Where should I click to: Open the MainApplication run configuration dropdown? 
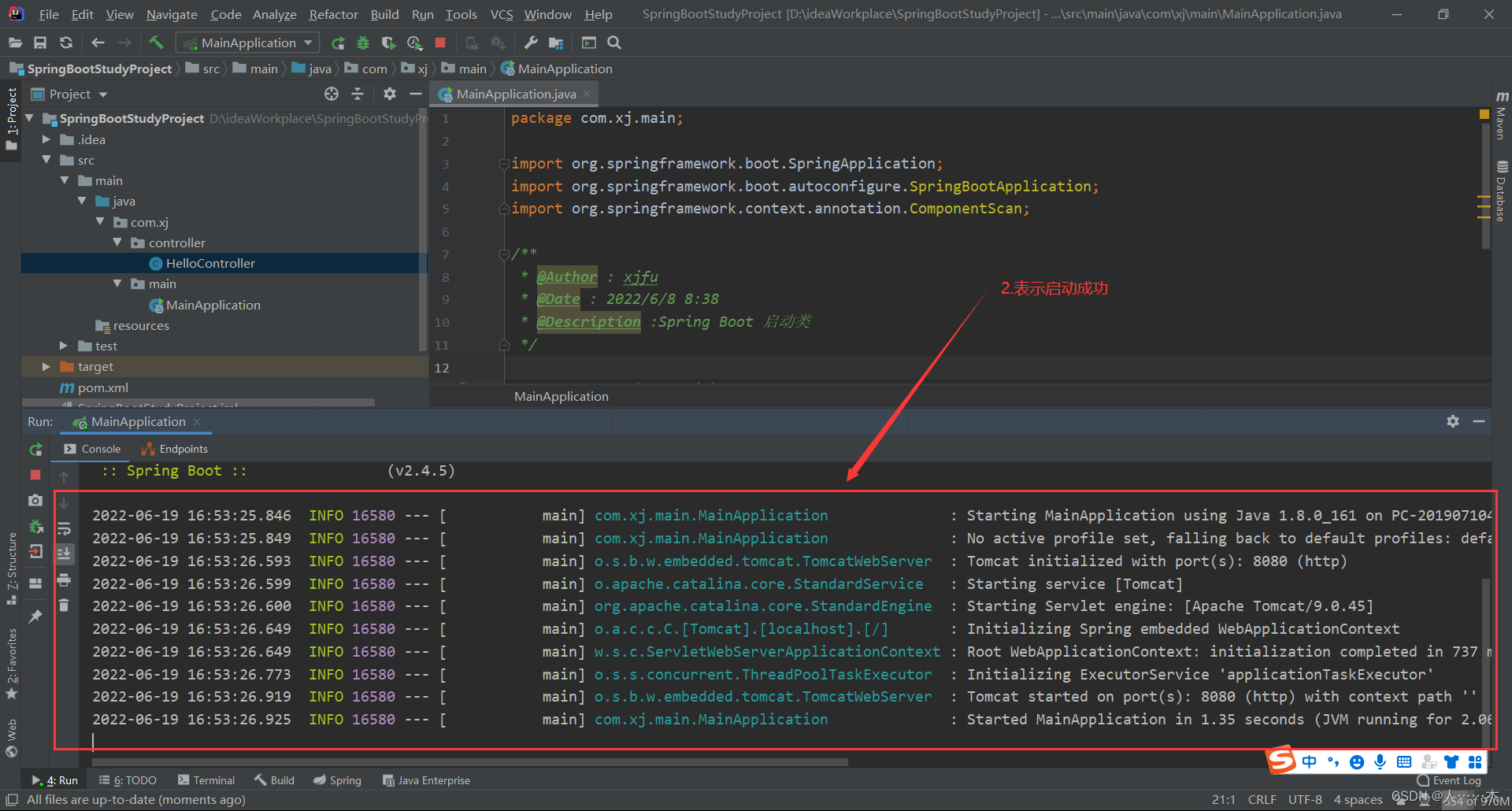pyautogui.click(x=248, y=43)
